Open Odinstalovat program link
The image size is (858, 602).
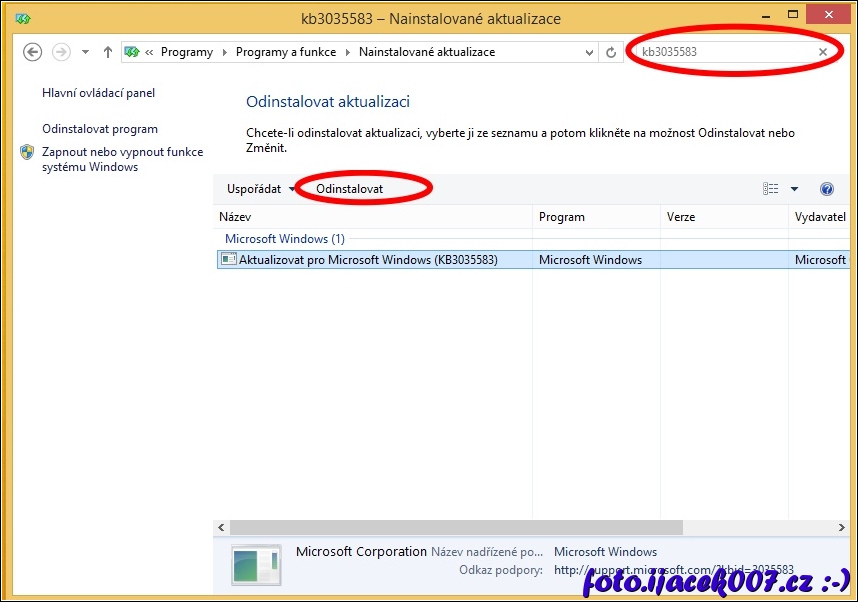(100, 129)
